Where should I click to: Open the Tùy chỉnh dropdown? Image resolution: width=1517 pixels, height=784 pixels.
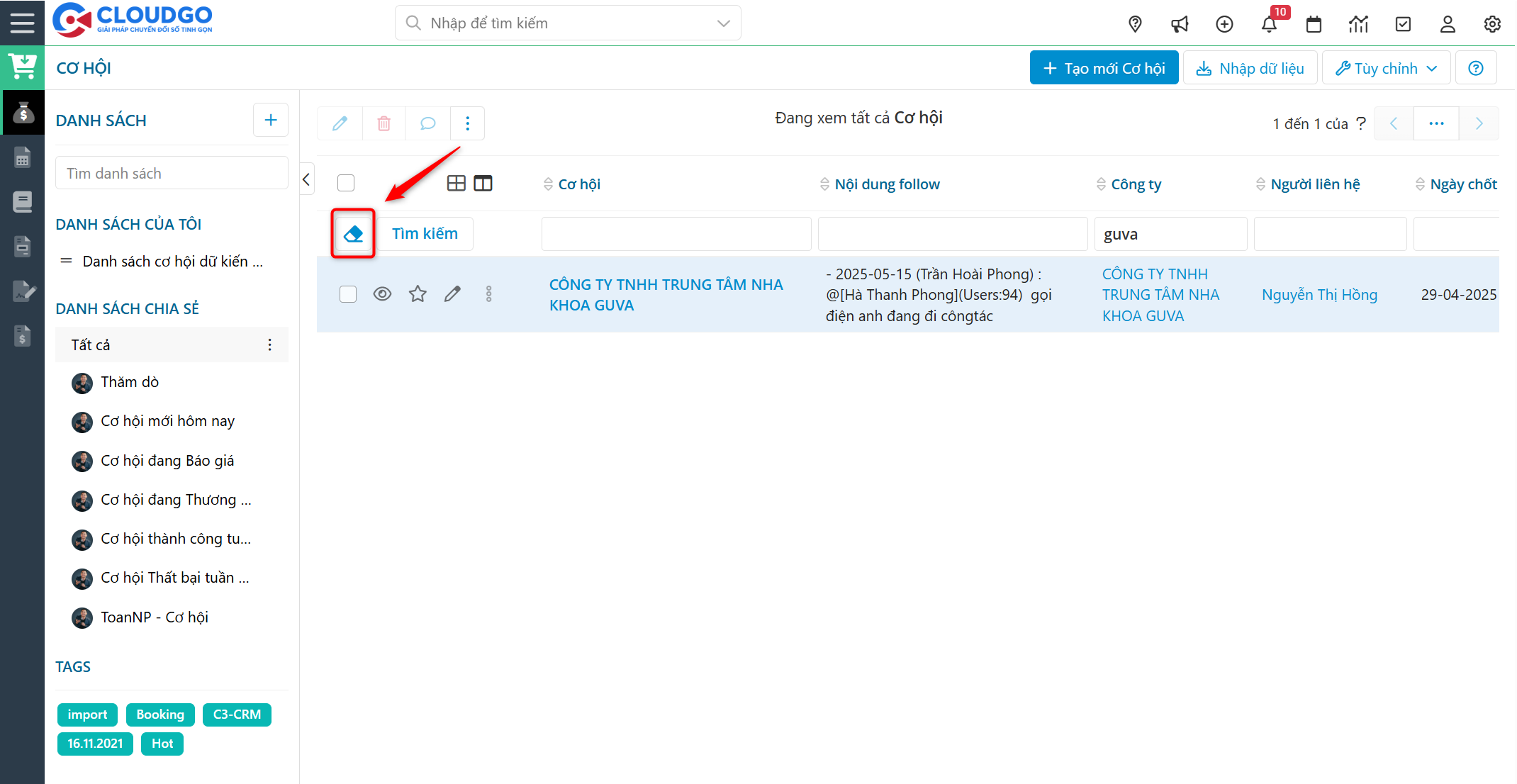pos(1386,67)
